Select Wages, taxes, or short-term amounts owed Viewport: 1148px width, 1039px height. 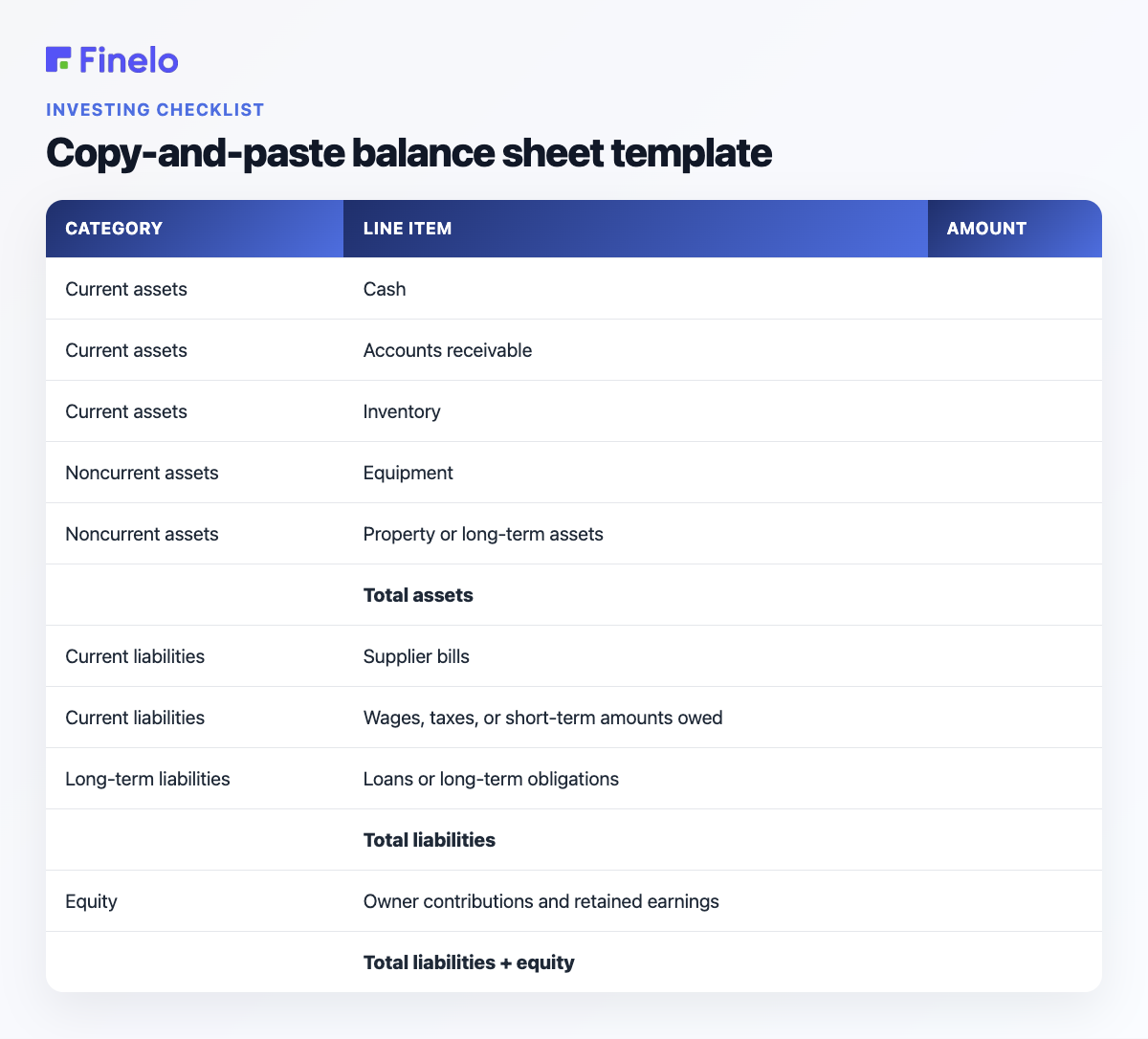tap(543, 718)
